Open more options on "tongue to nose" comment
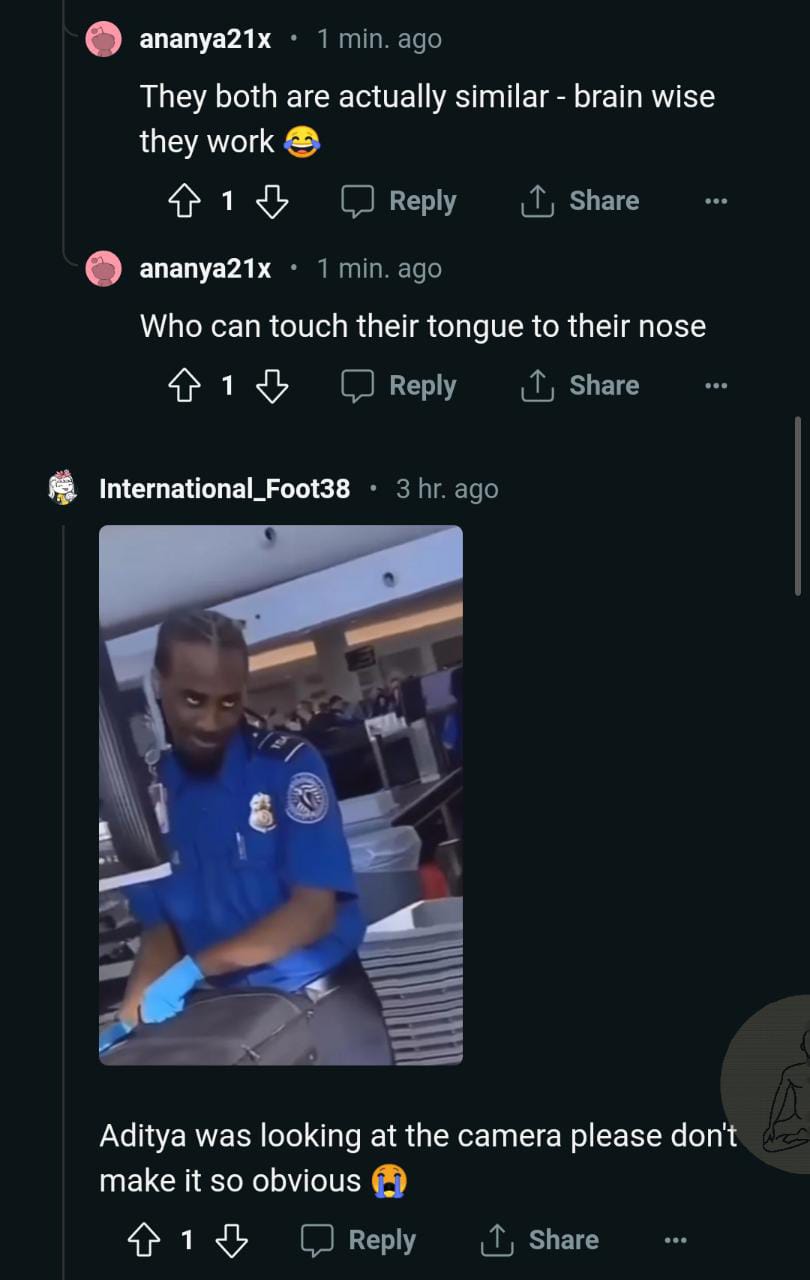Image resolution: width=810 pixels, height=1280 pixels. (716, 386)
